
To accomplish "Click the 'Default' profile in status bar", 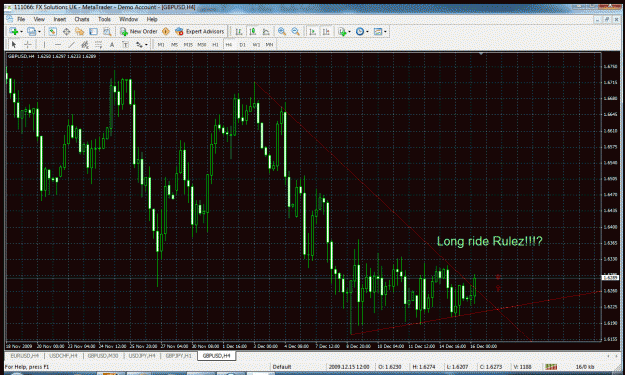I will coord(282,367).
